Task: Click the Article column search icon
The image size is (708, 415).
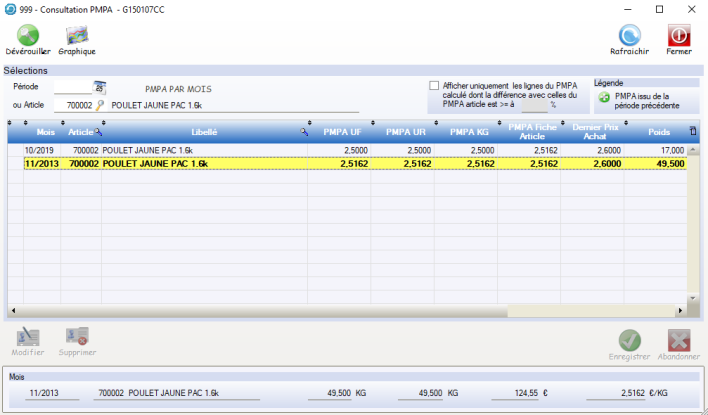Action: (99, 131)
